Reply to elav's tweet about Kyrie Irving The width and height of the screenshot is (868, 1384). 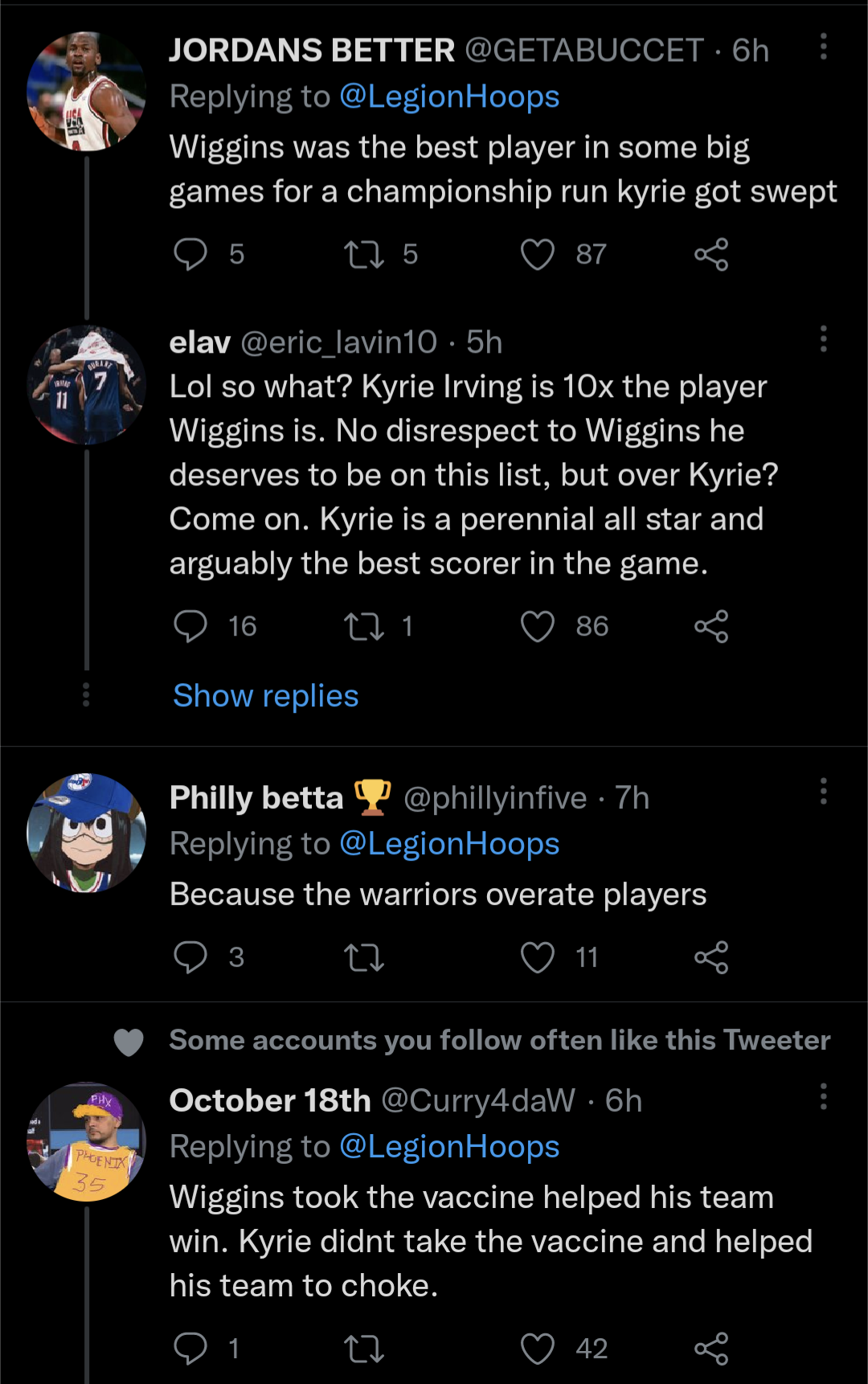point(191,626)
